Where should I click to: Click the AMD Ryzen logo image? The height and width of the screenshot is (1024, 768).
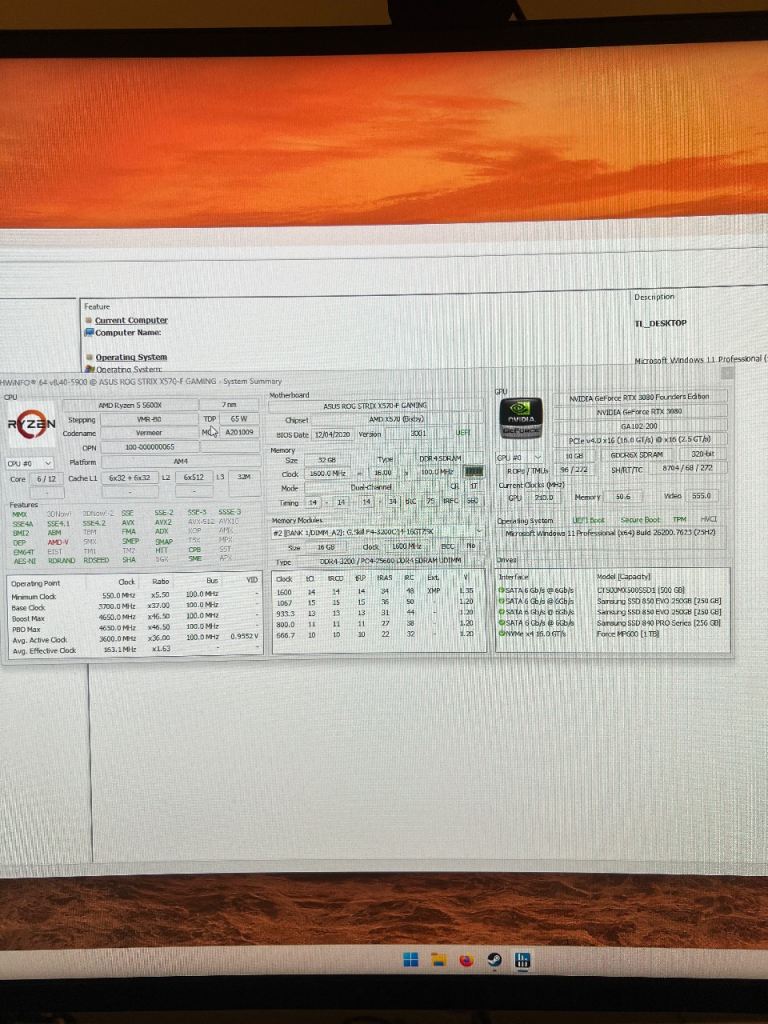click(32, 424)
